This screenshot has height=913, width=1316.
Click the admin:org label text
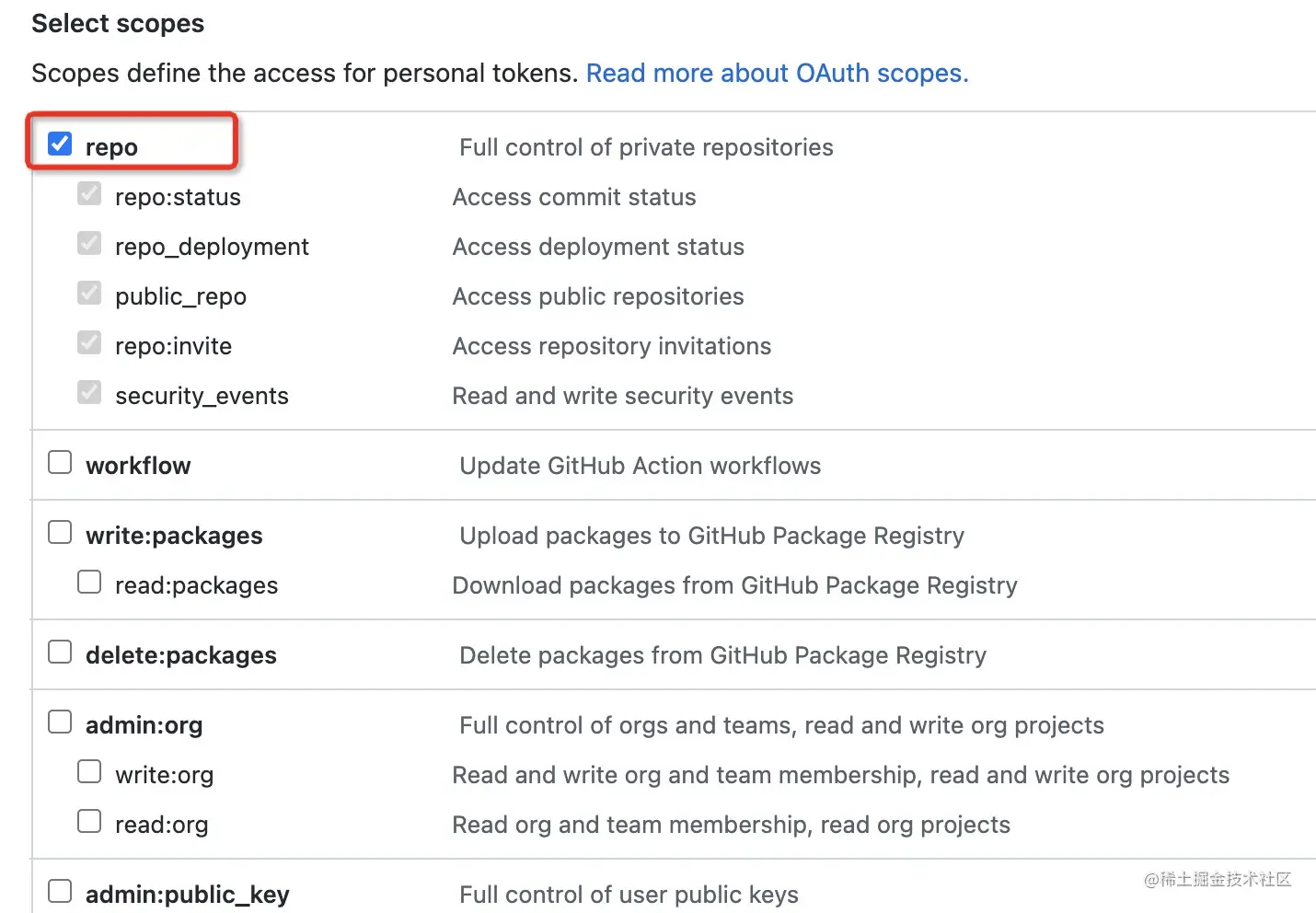(144, 725)
